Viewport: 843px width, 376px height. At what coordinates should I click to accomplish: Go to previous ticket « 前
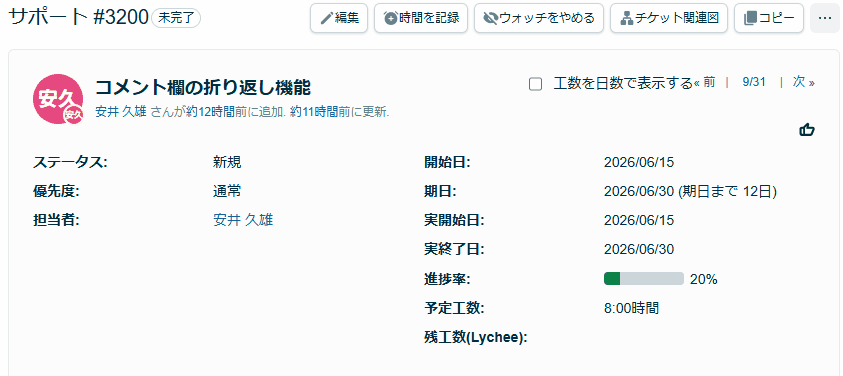click(704, 82)
